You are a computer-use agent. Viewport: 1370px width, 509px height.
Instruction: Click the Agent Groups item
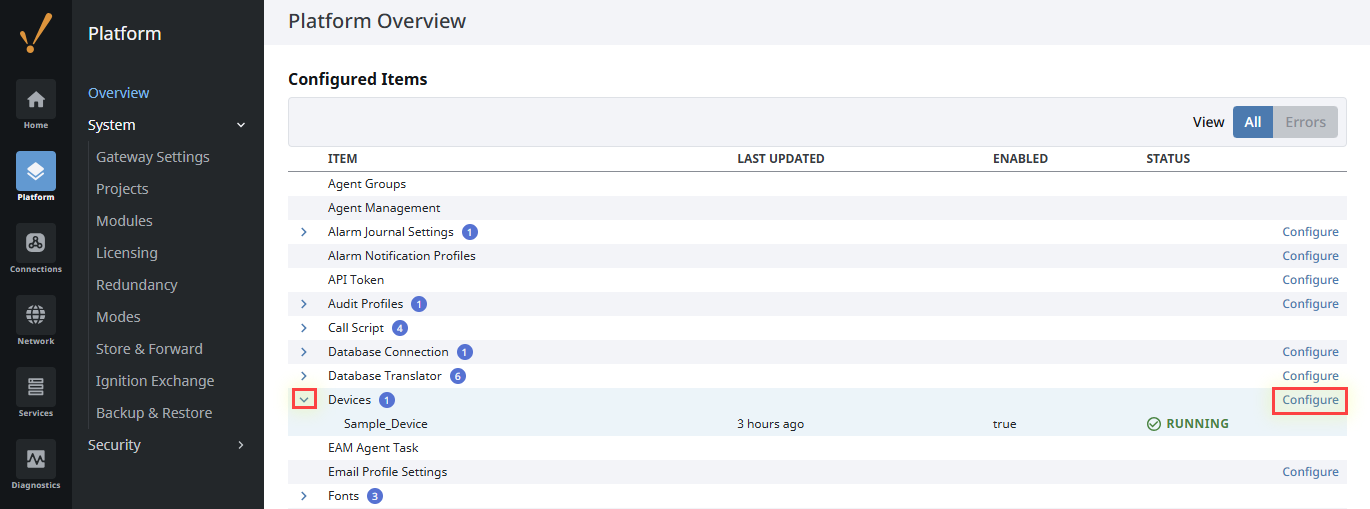point(367,184)
